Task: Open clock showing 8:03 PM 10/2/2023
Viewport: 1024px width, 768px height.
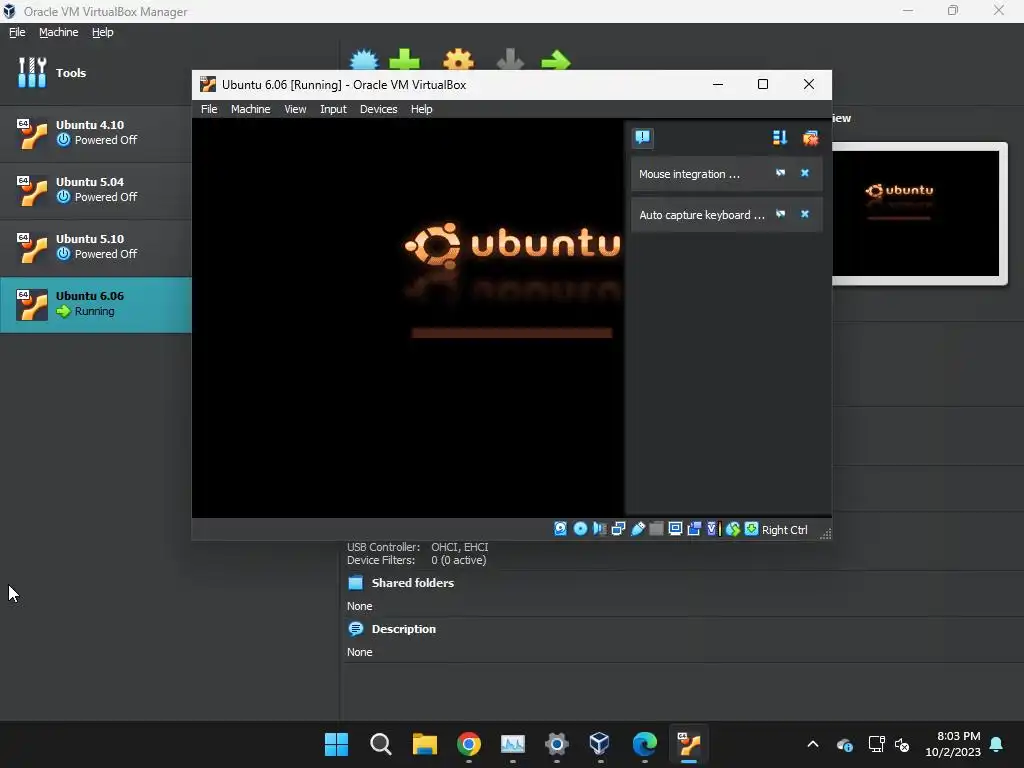Action: coord(952,744)
